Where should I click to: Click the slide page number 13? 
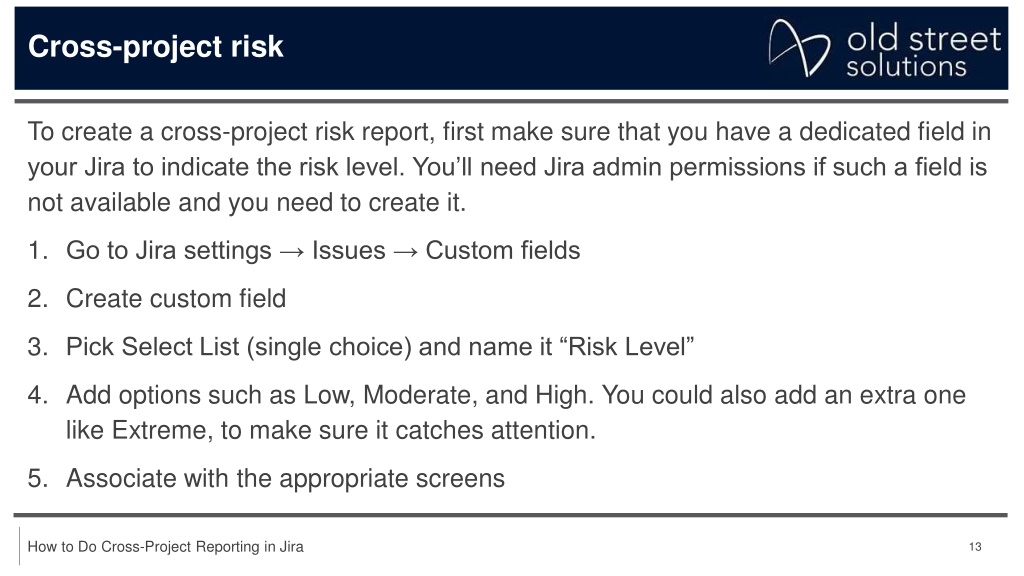[x=975, y=547]
